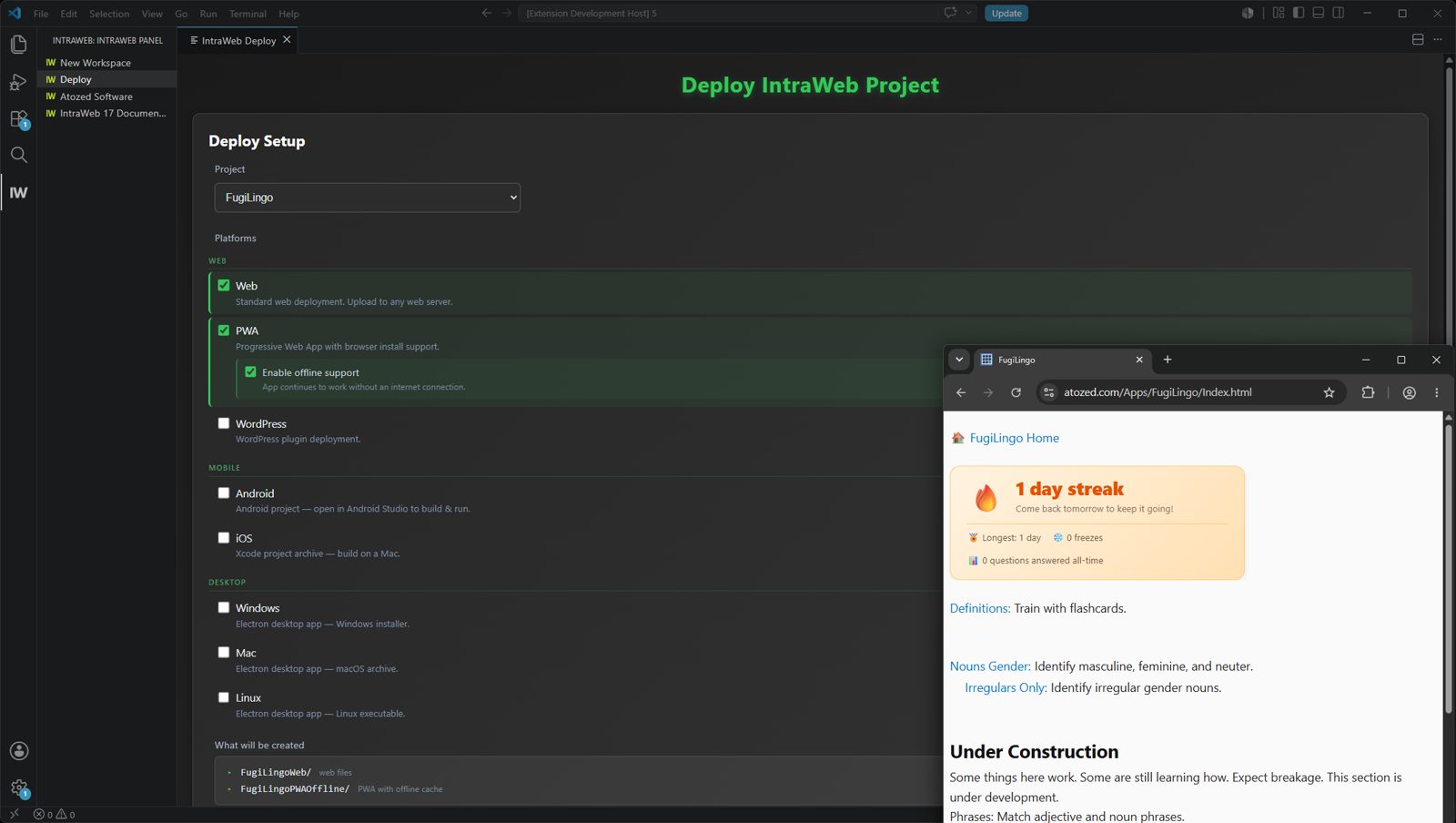Split the editor layout icon

1418,39
